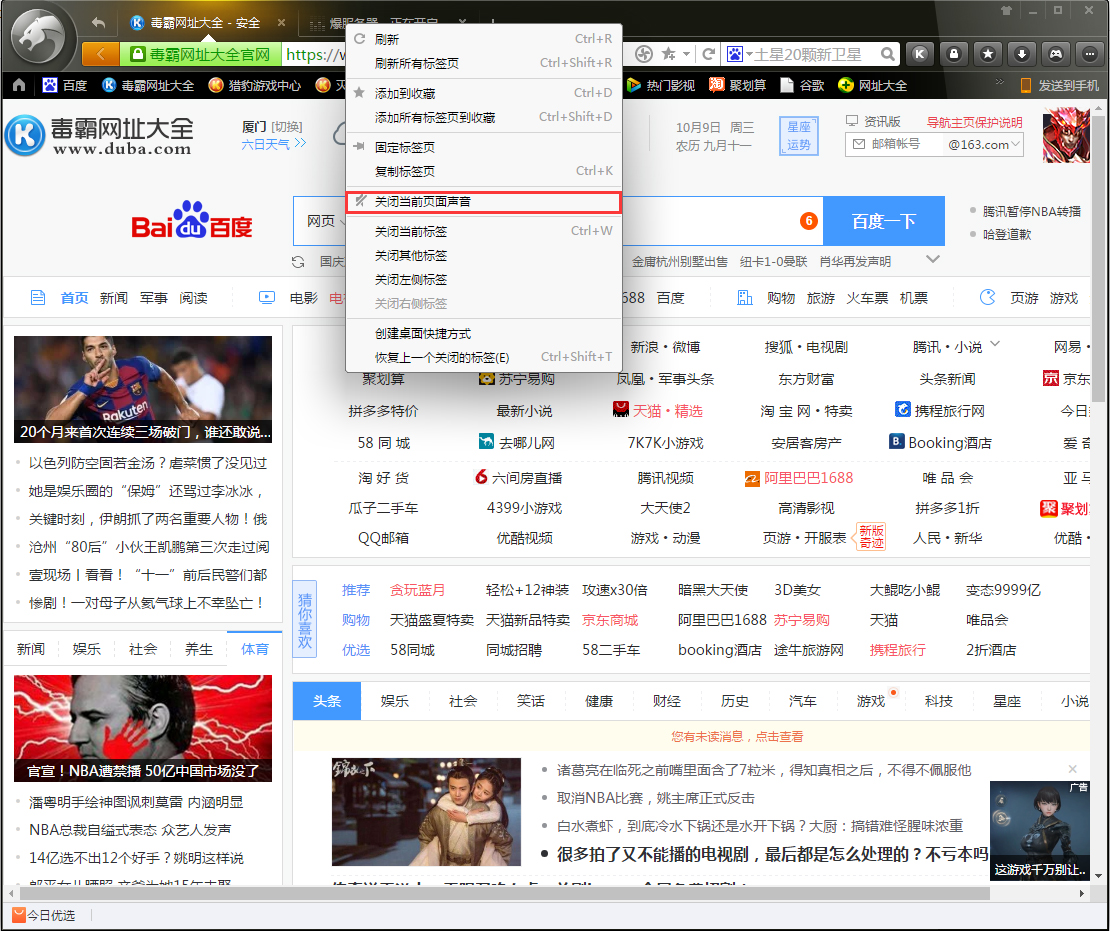Viewport: 1110px width, 931px height.
Task: Click the K account icon in toolbar
Action: 919,54
